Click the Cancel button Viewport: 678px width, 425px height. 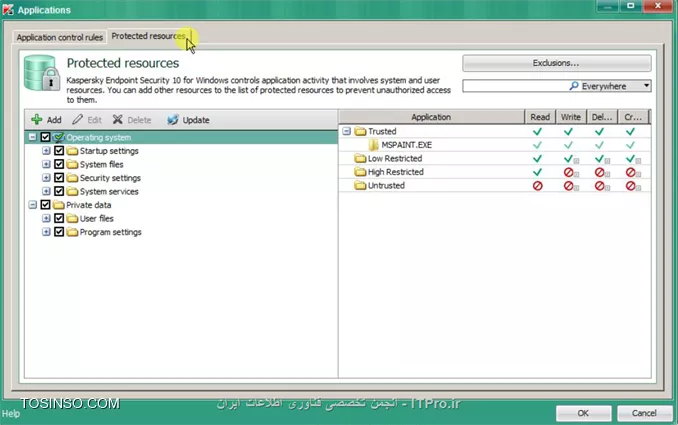pos(644,413)
